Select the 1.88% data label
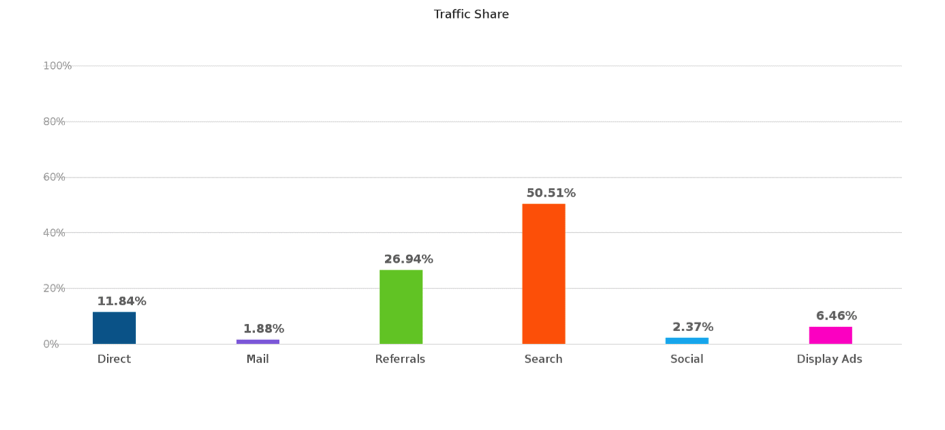 [x=263, y=329]
